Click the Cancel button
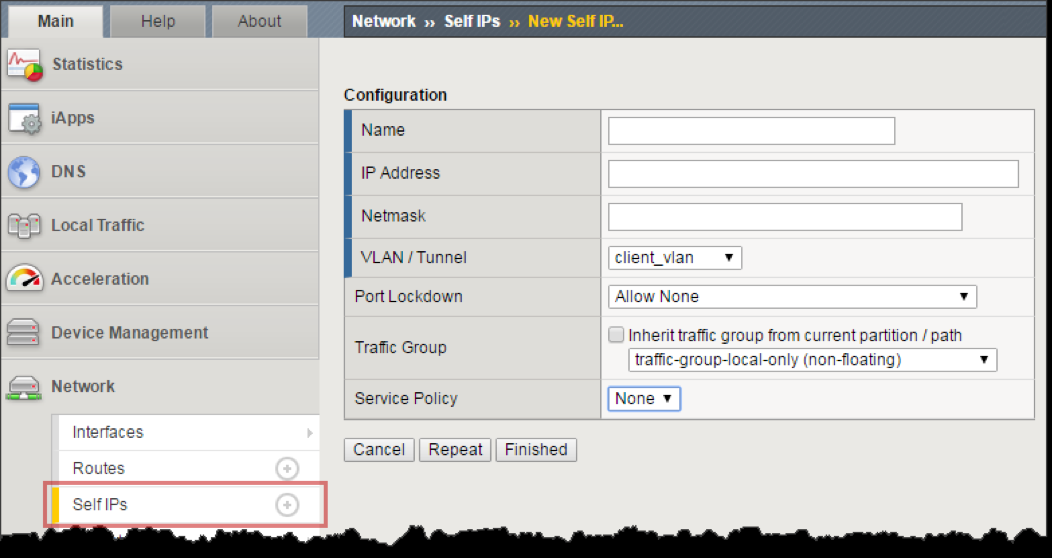Viewport: 1052px width, 558px height. (x=379, y=449)
